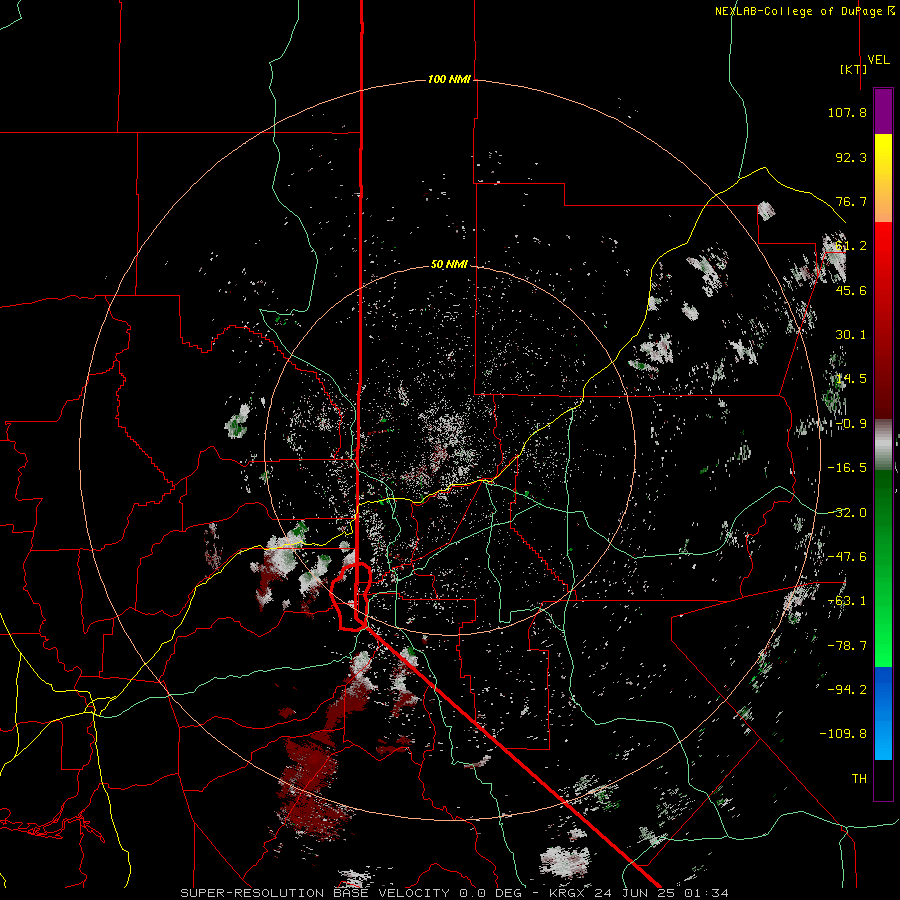Click the -78.7 velocity scale value
900x900 pixels.
847,646
